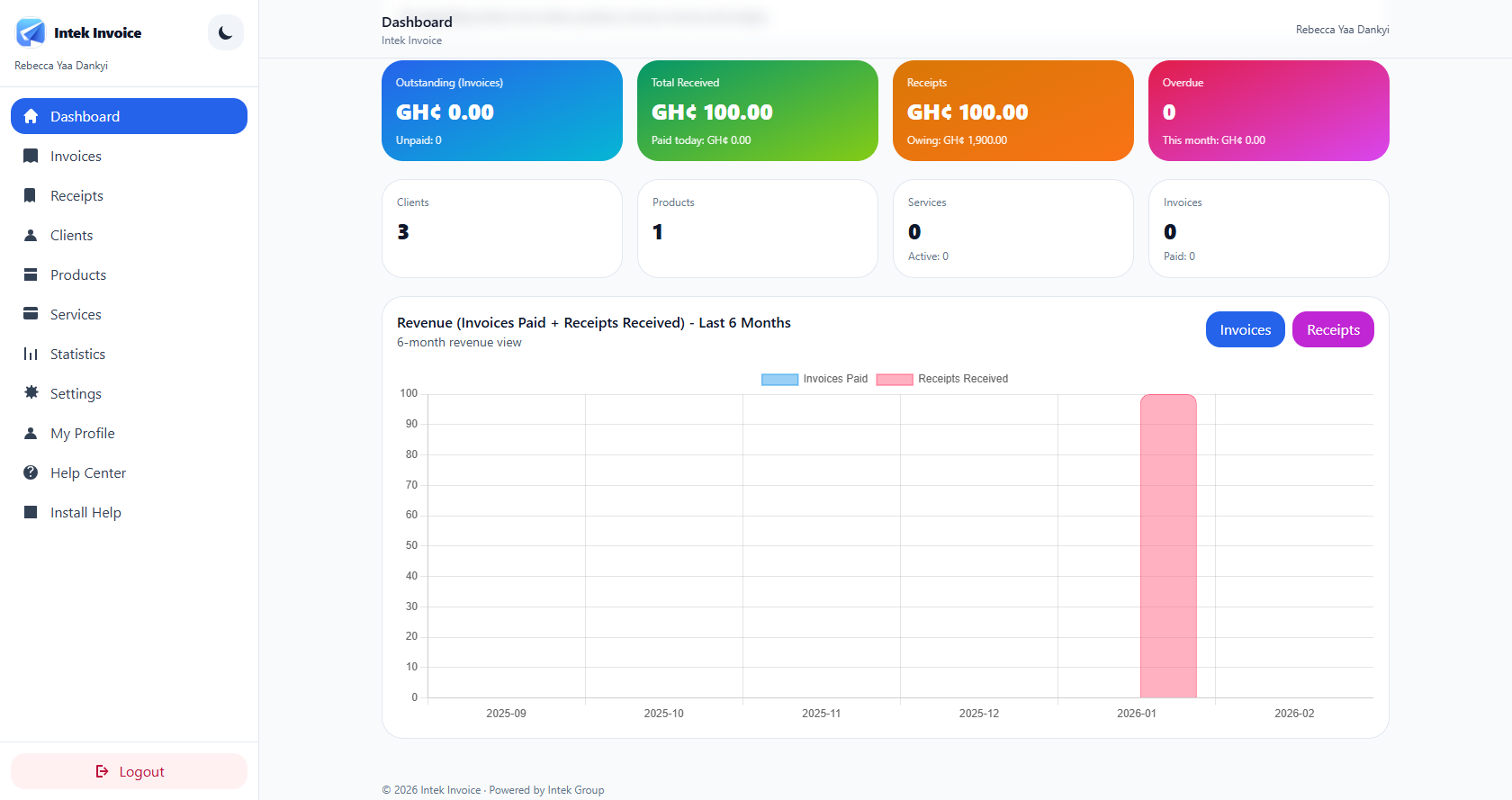Toggle Receipts Received legend swatch
This screenshot has height=800, width=1512.
click(x=895, y=379)
